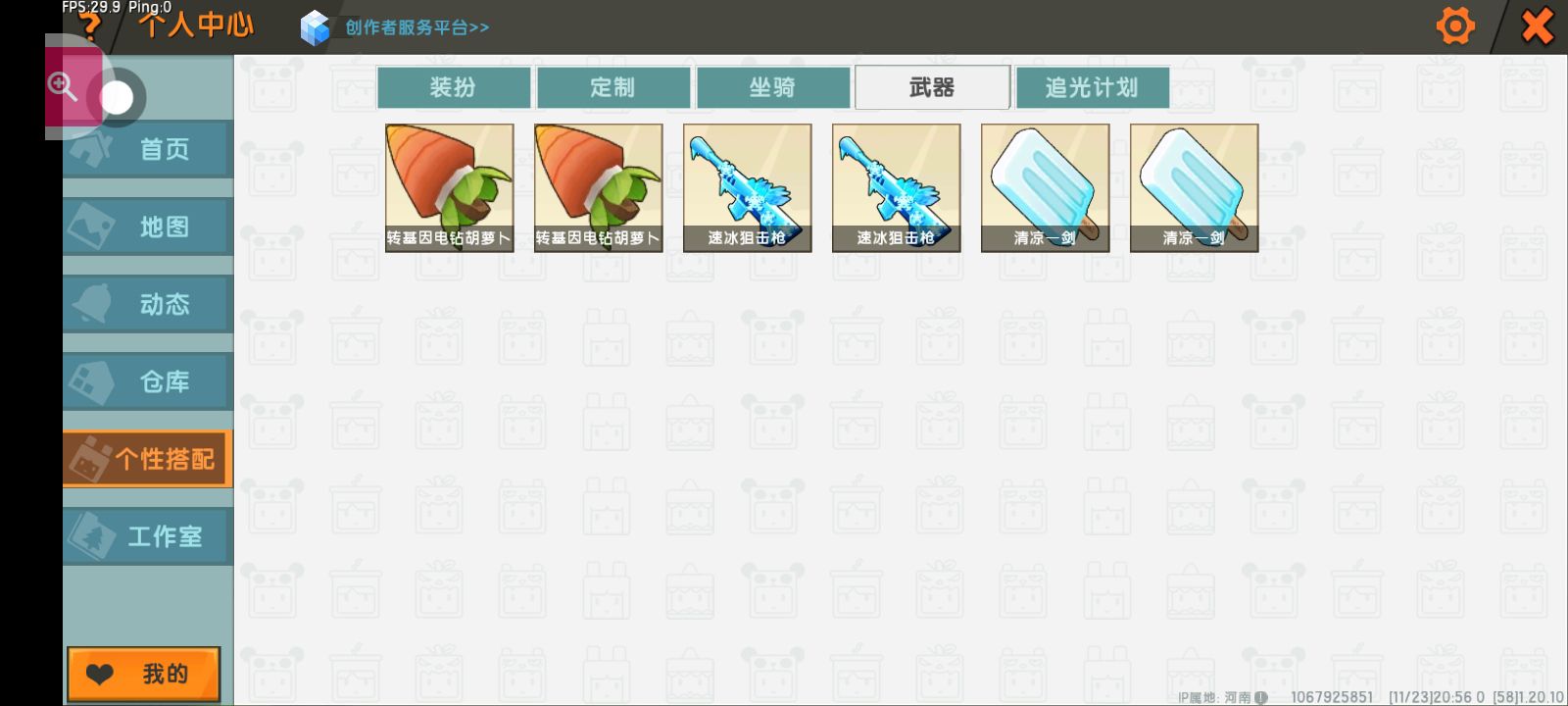
Task: Tap the orange question mark help icon
Action: (x=89, y=25)
